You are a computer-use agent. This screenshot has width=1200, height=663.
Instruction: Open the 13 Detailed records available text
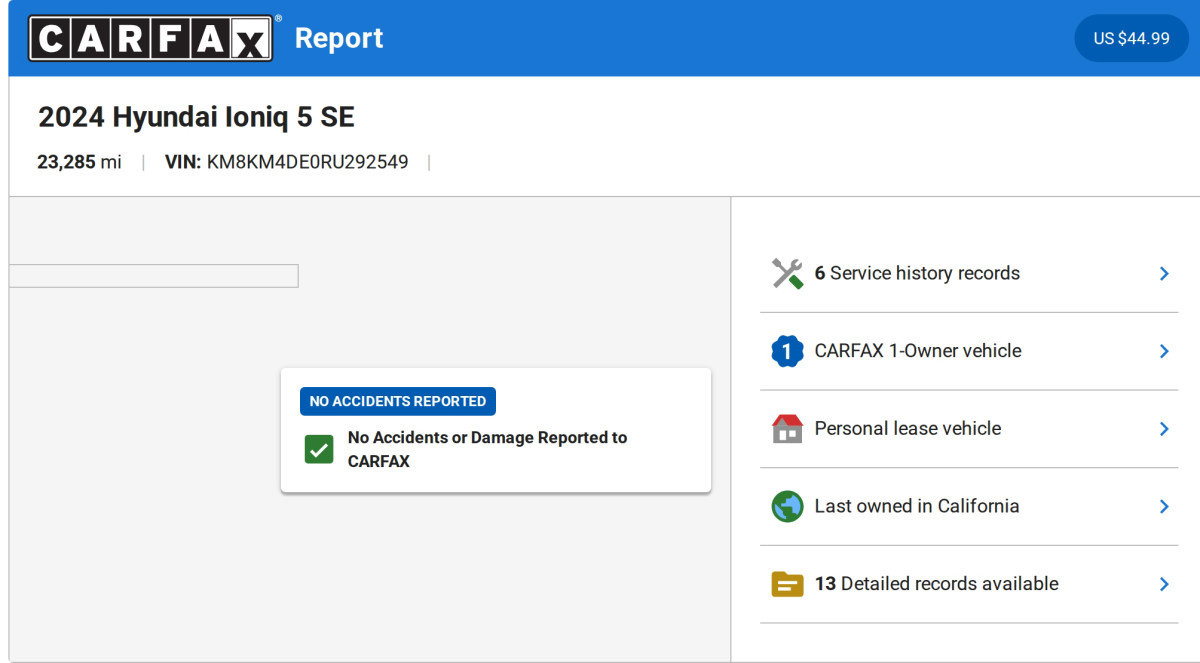(x=936, y=584)
